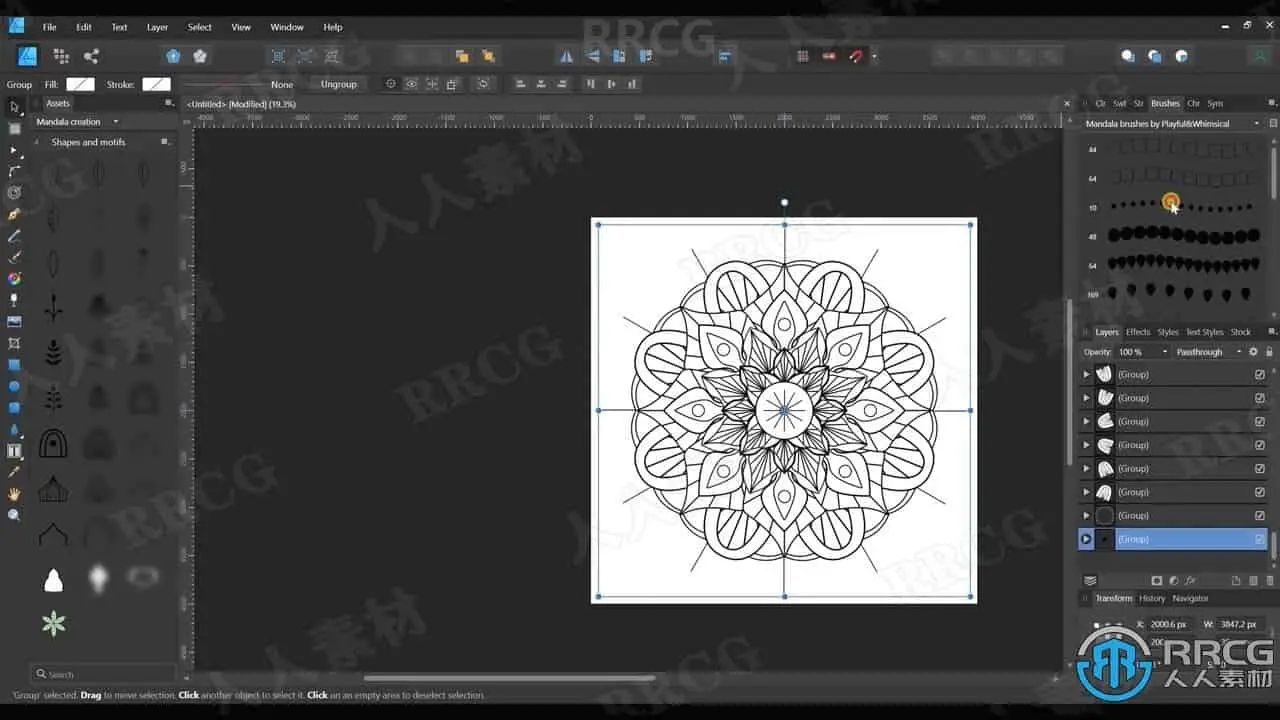Image resolution: width=1280 pixels, height=720 pixels.
Task: Select the View hand tool
Action: [x=14, y=494]
